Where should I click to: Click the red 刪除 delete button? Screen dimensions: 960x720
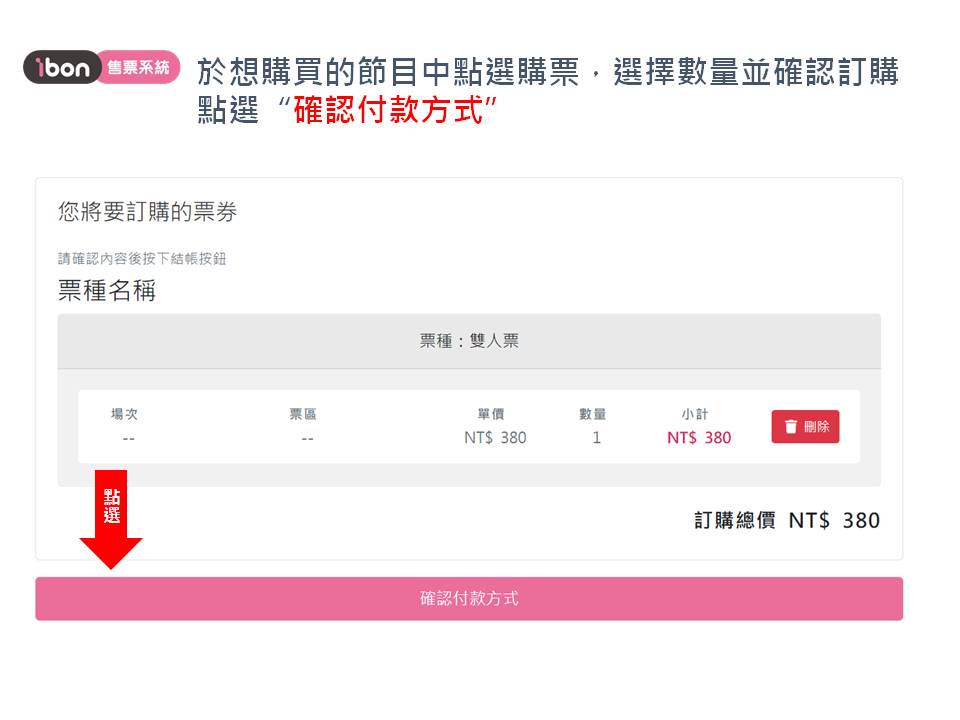click(805, 427)
